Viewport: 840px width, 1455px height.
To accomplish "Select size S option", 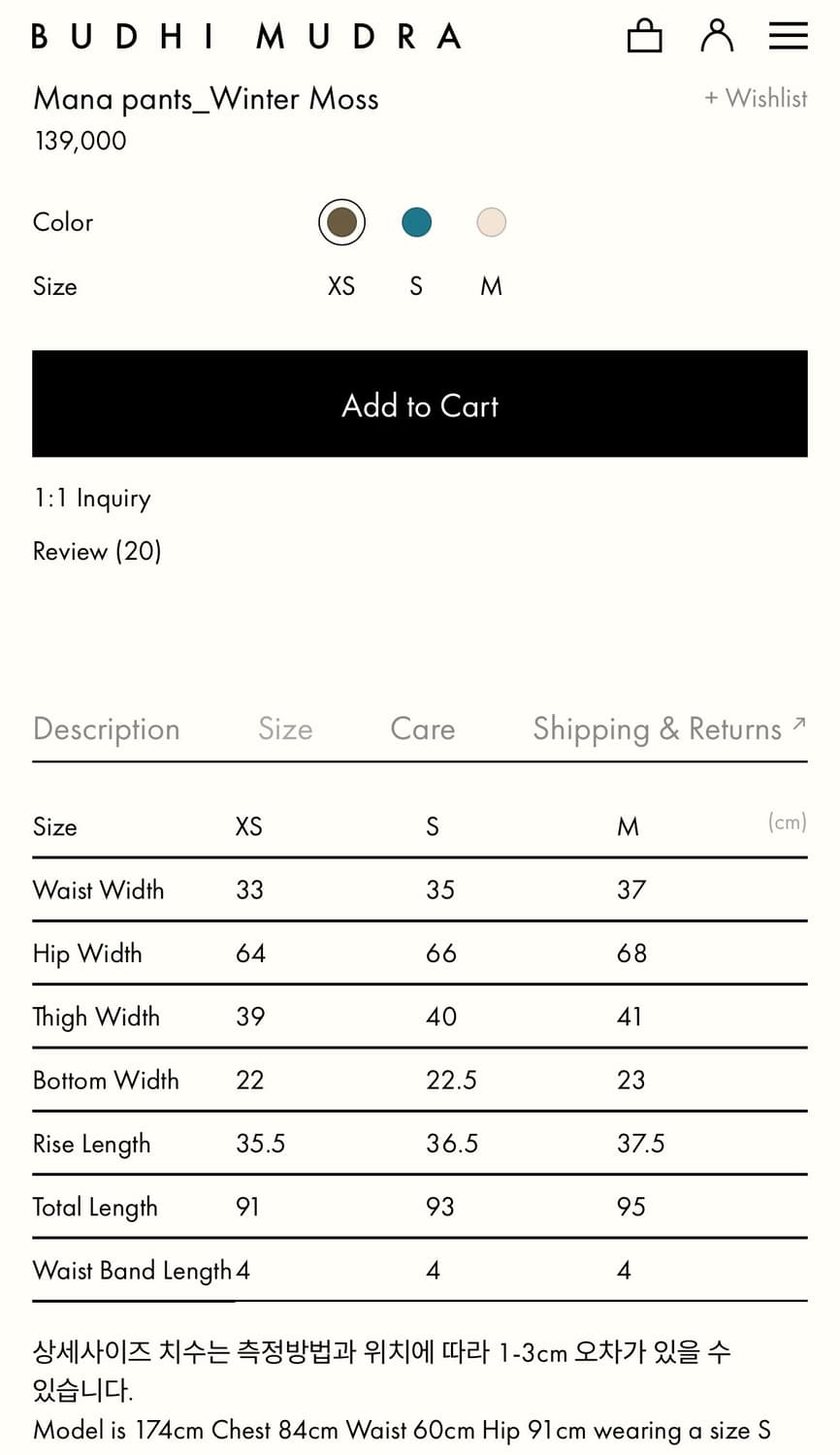I will click(x=416, y=286).
